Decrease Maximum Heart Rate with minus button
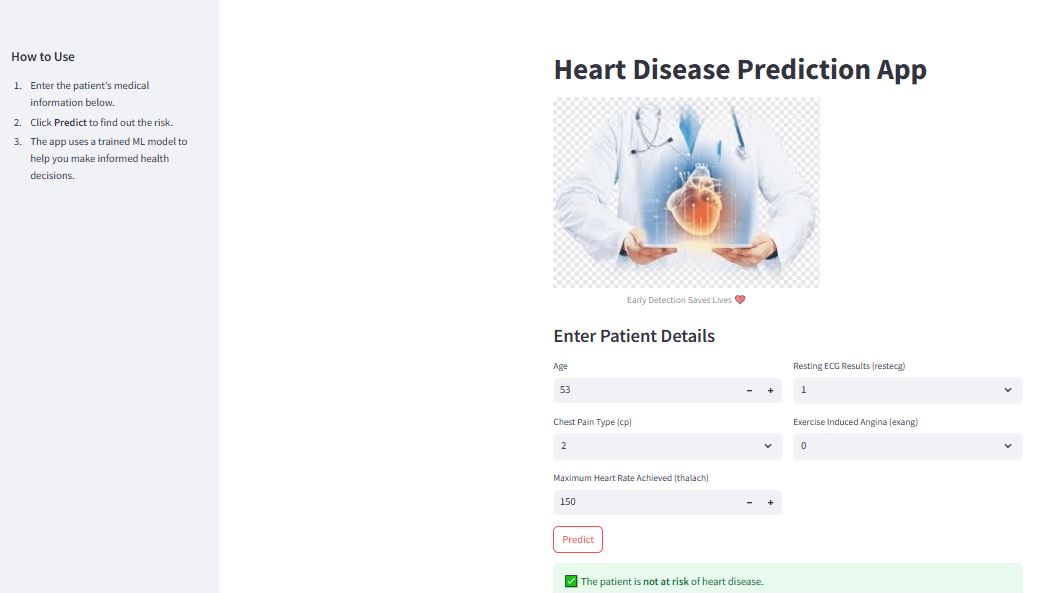 pyautogui.click(x=749, y=502)
